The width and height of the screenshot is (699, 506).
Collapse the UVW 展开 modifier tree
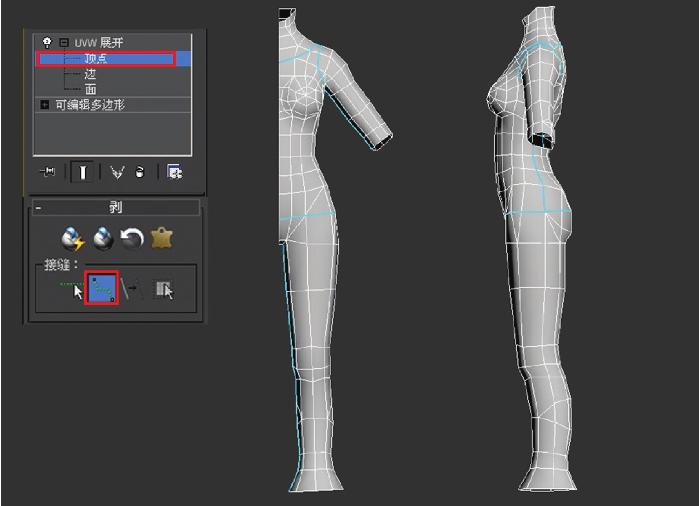(64, 43)
